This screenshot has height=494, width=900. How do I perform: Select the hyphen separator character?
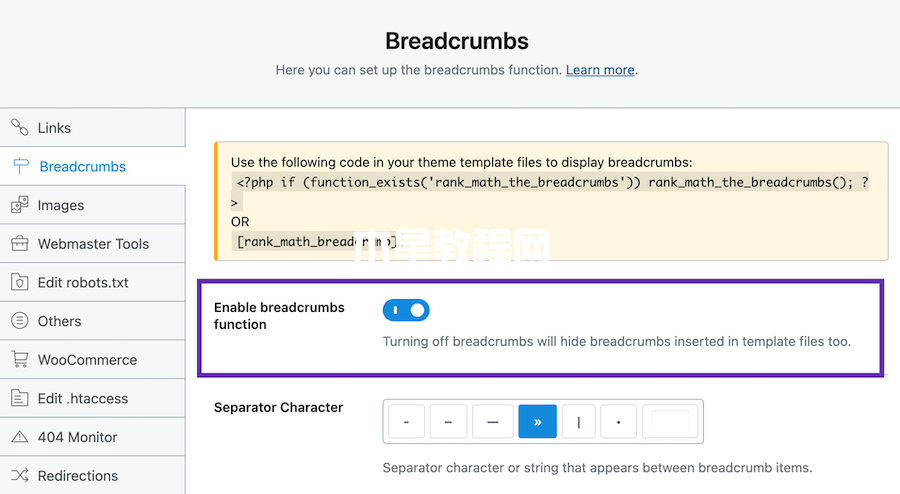coord(406,422)
